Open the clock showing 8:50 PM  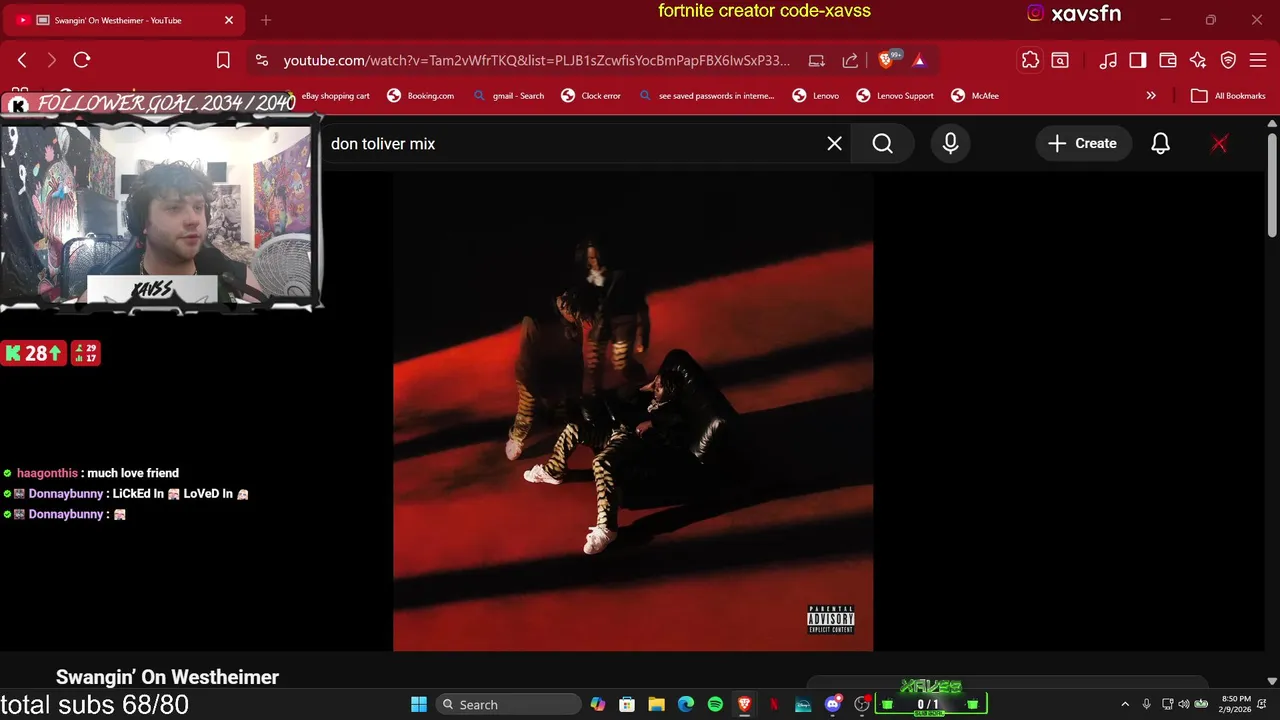point(1236,705)
